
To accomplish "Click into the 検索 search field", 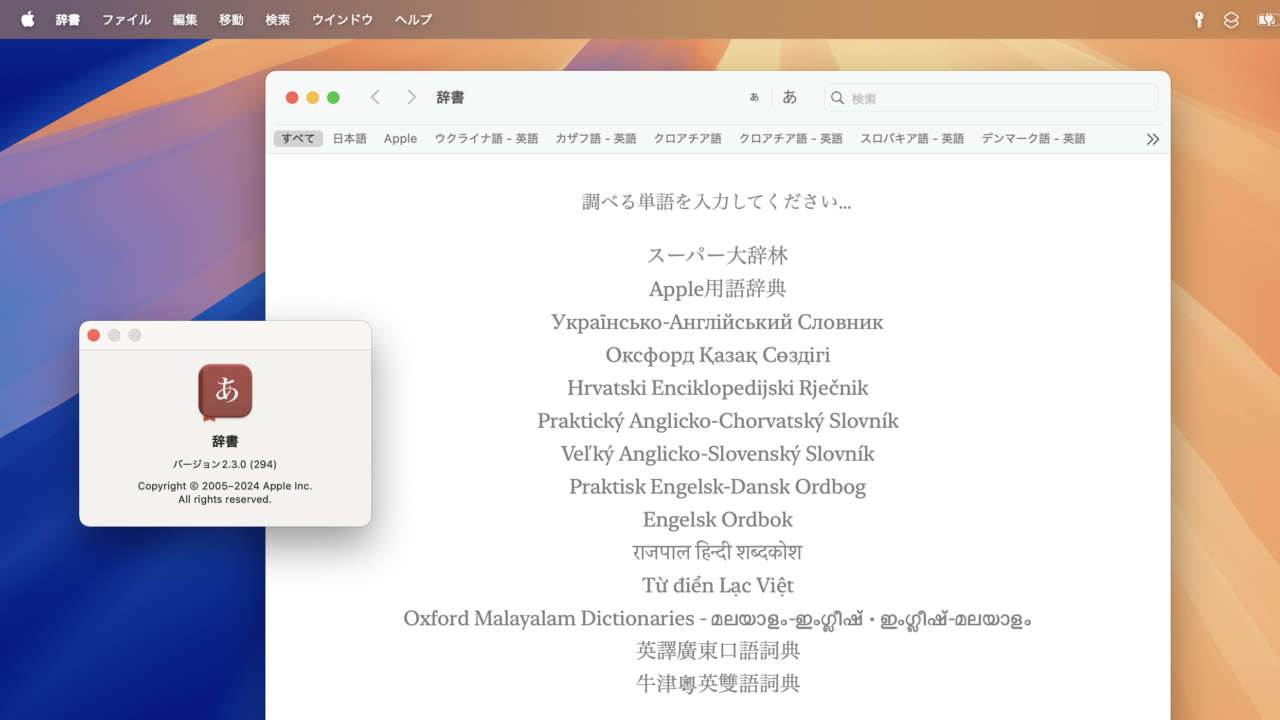I will point(991,98).
